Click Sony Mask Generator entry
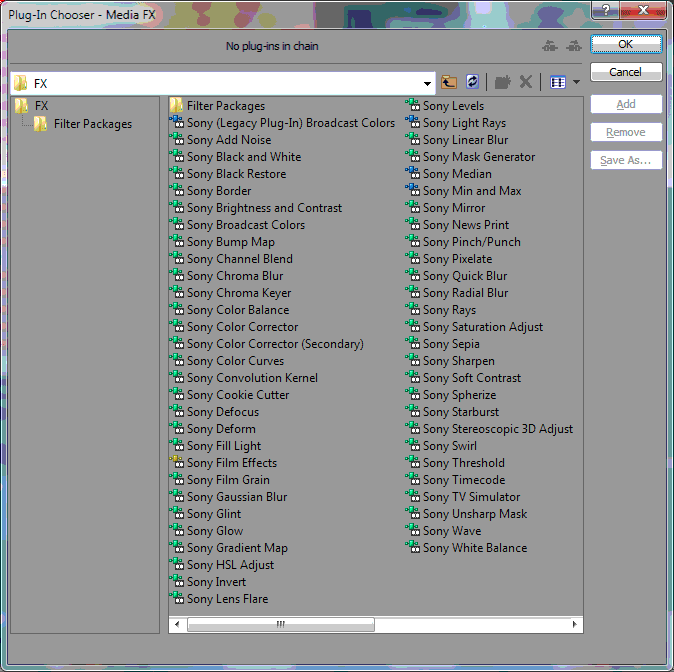The height and width of the screenshot is (672, 674). pyautogui.click(x=471, y=157)
